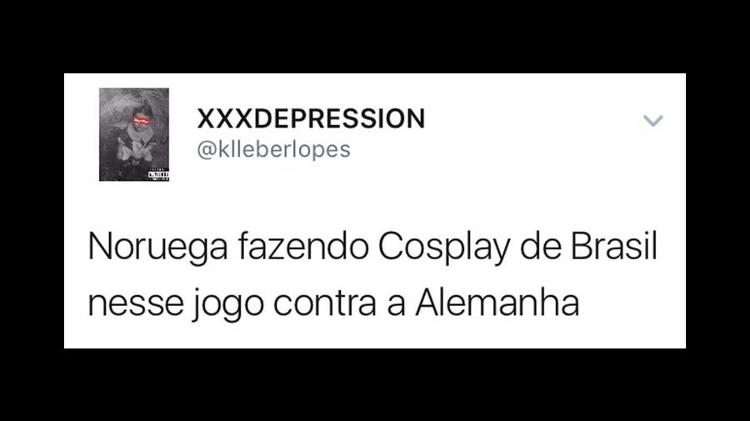Image resolution: width=750 pixels, height=421 pixels.
Task: Select the word Alemanha in tweet
Action: pos(497,302)
